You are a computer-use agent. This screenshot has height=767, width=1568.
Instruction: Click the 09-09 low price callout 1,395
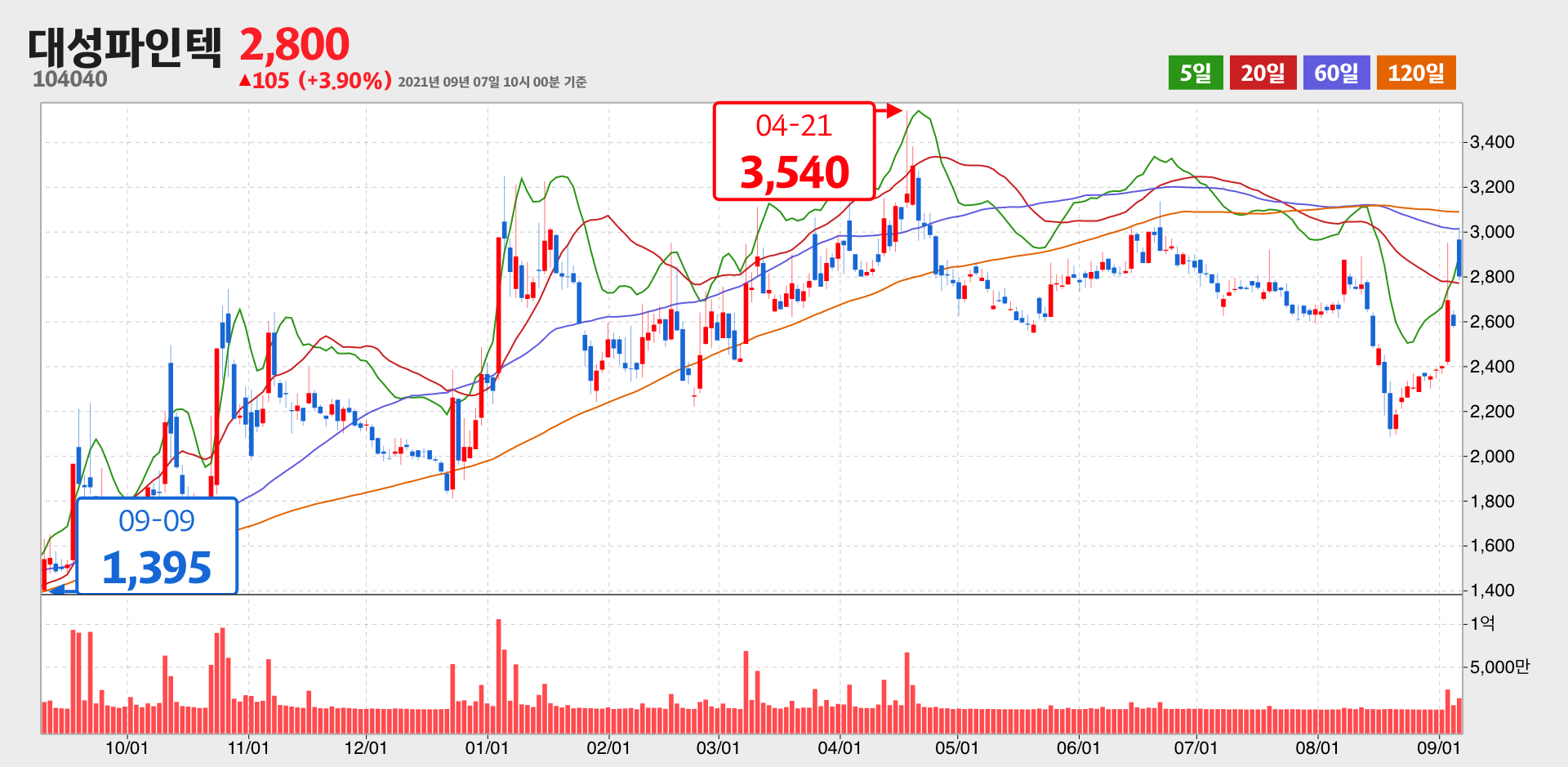click(x=157, y=546)
